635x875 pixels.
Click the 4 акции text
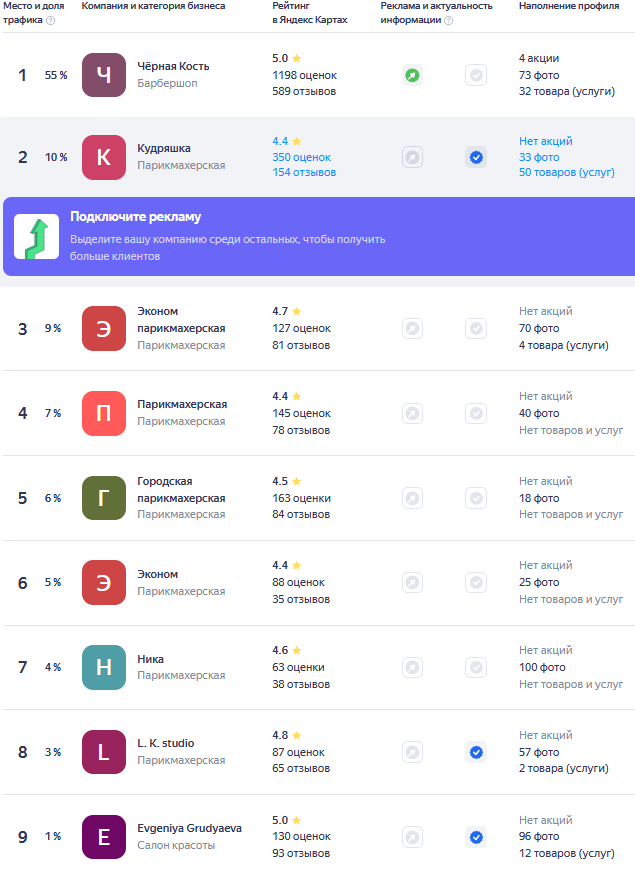click(539, 58)
